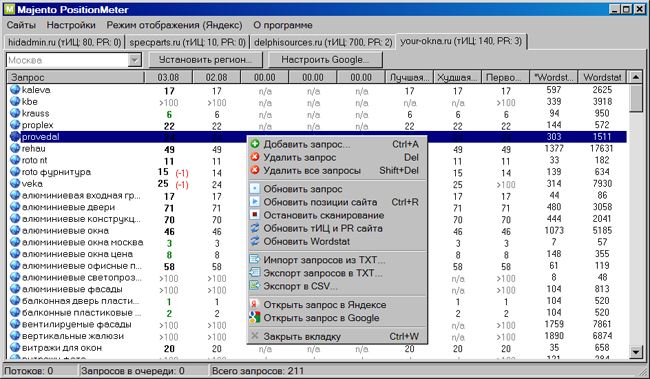Viewport: 650px width, 379px height.
Task: Select the provedal query row
Action: point(317,136)
